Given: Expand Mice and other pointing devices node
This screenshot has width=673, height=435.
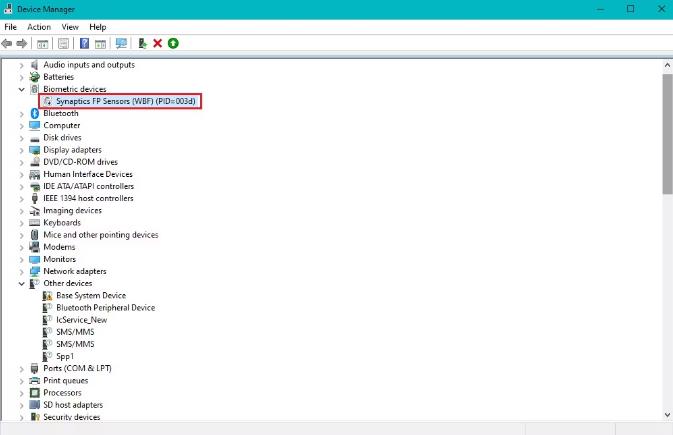Looking at the screenshot, I should coord(21,235).
